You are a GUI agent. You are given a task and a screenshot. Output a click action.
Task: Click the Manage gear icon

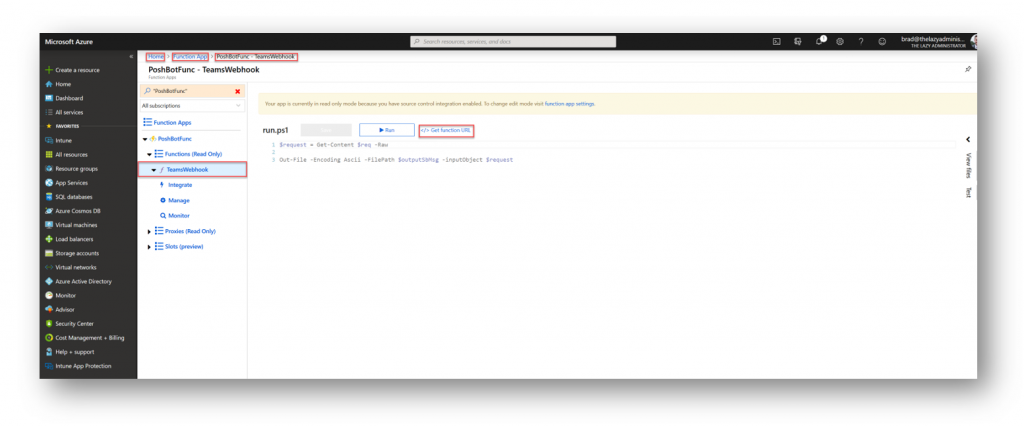pyautogui.click(x=163, y=200)
